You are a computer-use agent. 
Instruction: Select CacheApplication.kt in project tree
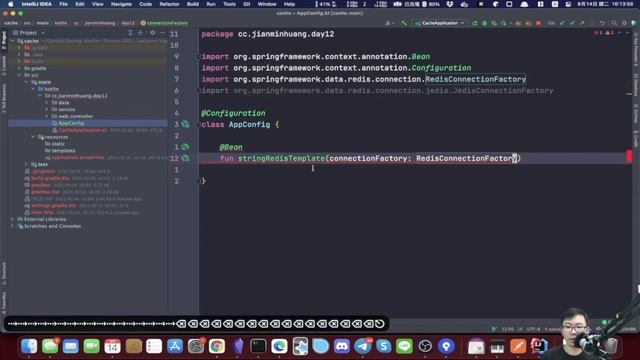pyautogui.click(x=82, y=130)
